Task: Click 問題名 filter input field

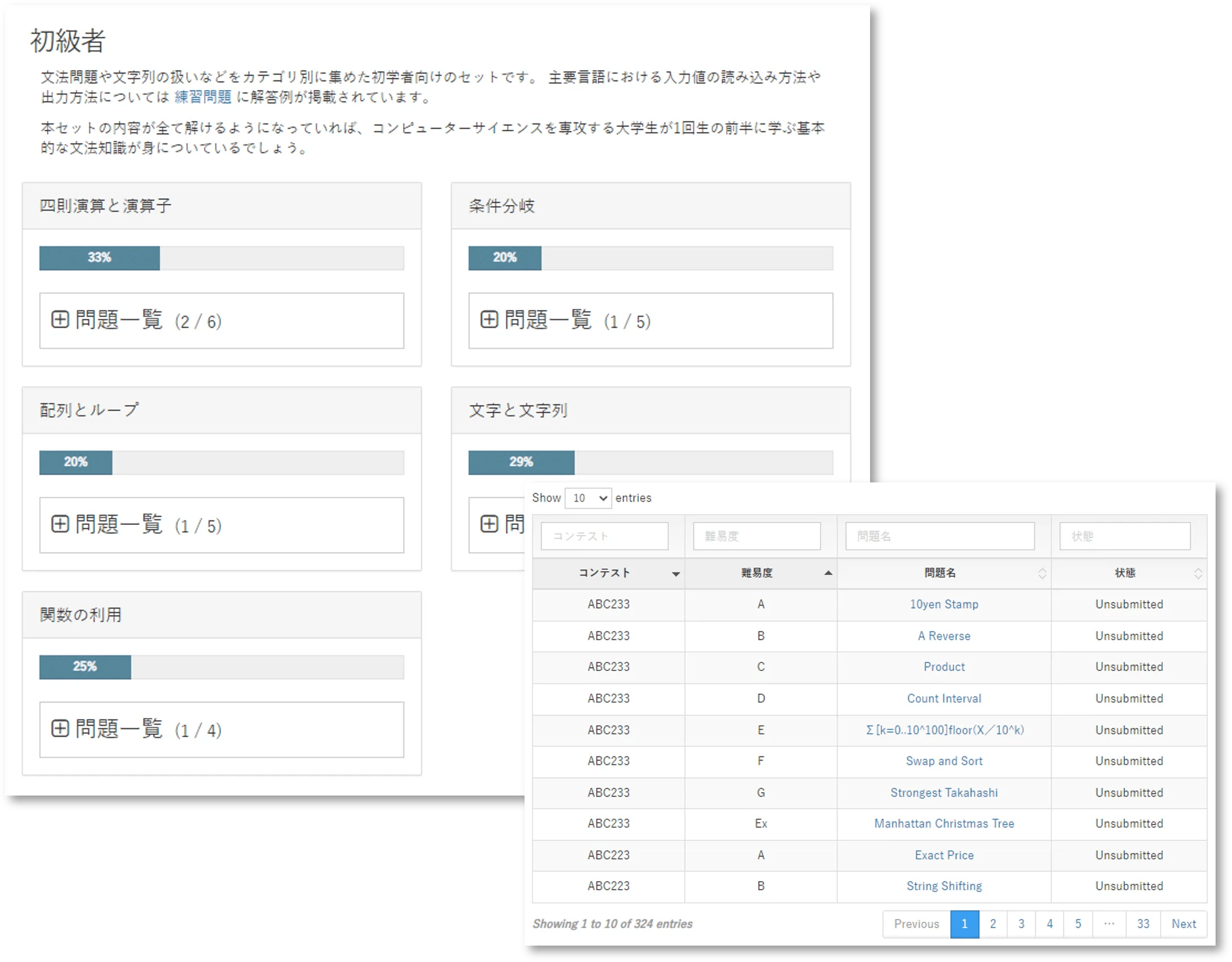Action: click(x=940, y=536)
